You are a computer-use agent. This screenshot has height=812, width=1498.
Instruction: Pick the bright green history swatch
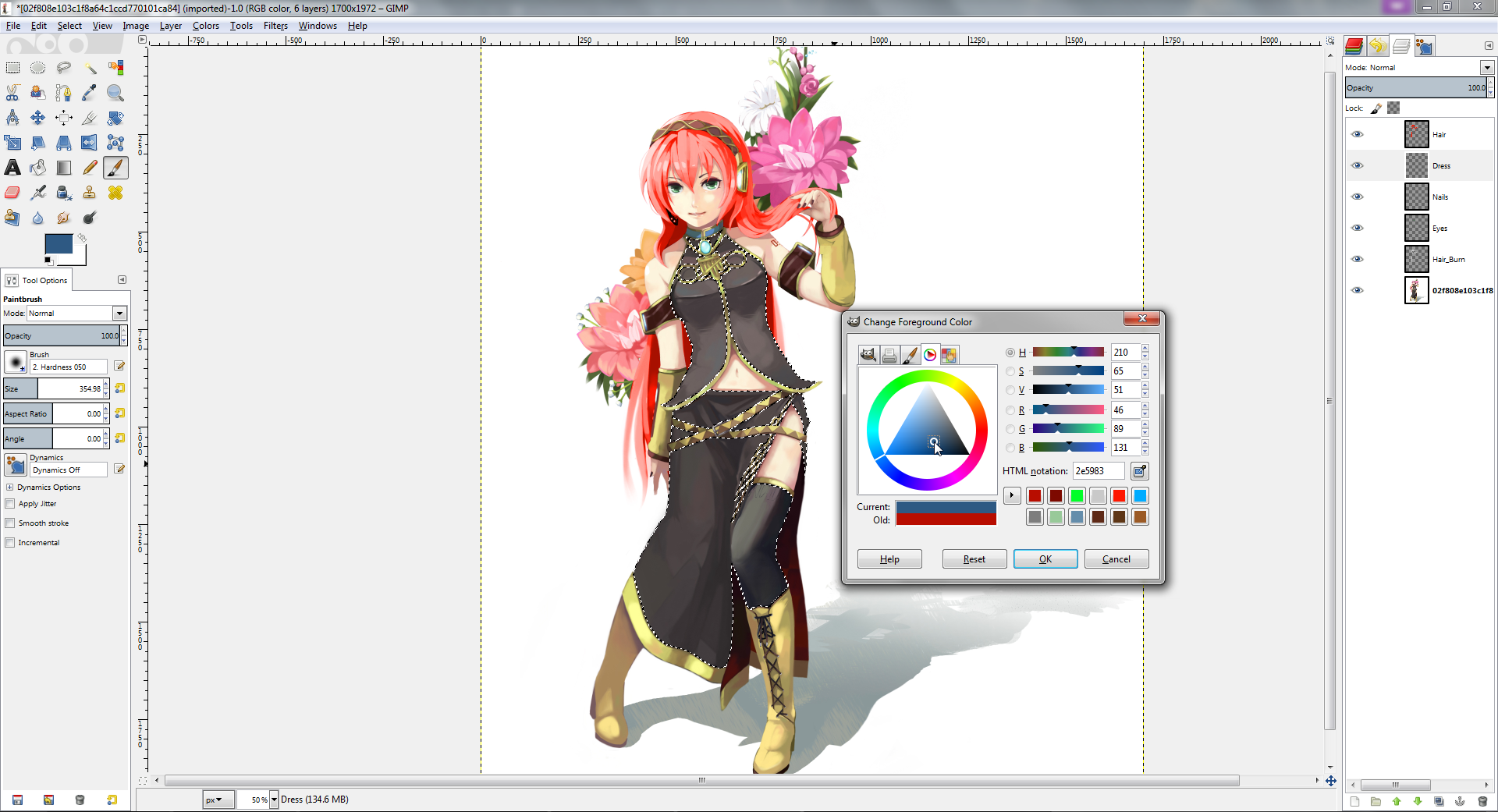pyautogui.click(x=1077, y=496)
